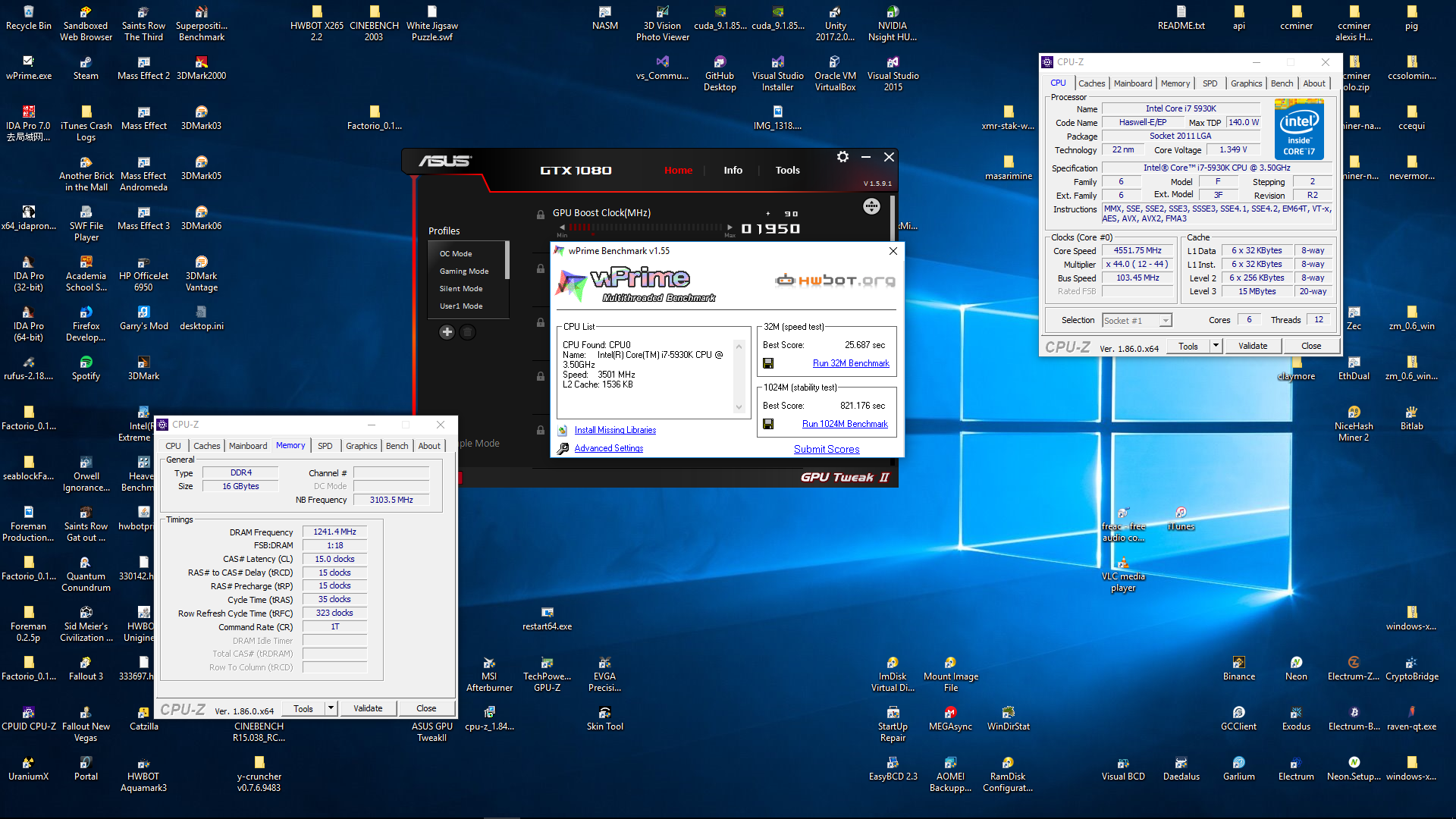Open GPU Tweak settings gear icon
The image size is (1456, 819).
coord(843,156)
